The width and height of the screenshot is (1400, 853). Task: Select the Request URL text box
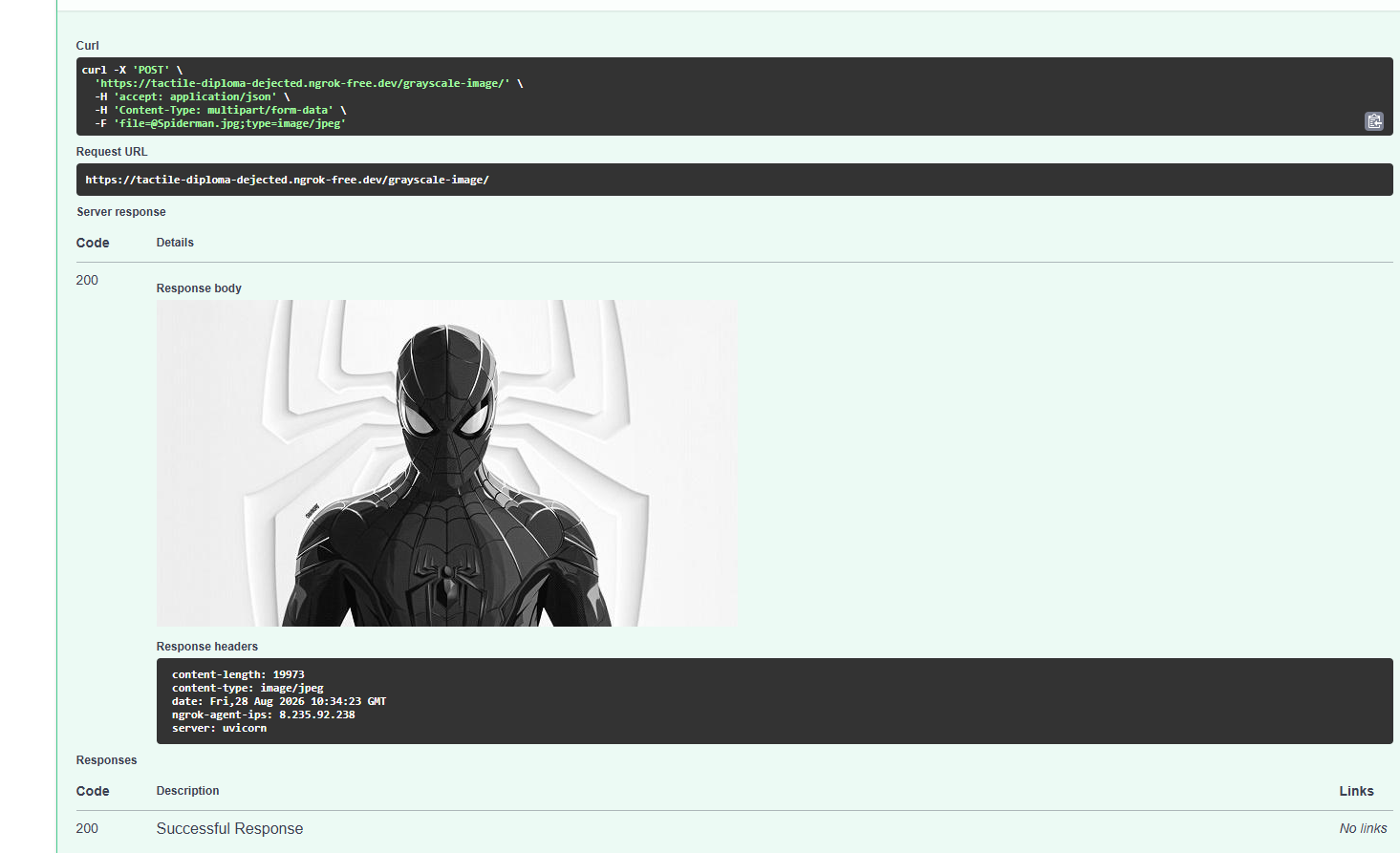click(x=734, y=180)
